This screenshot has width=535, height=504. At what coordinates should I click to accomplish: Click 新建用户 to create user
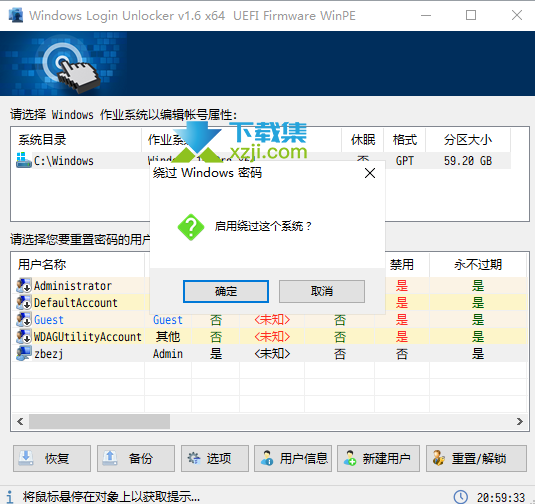point(378,458)
